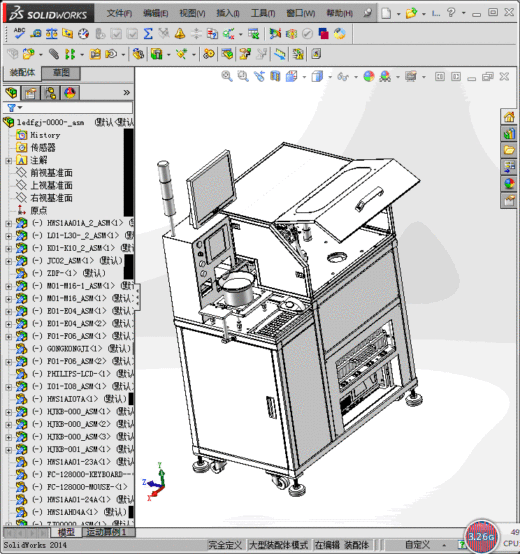
Task: Click the Previous View icon
Action: (259, 76)
